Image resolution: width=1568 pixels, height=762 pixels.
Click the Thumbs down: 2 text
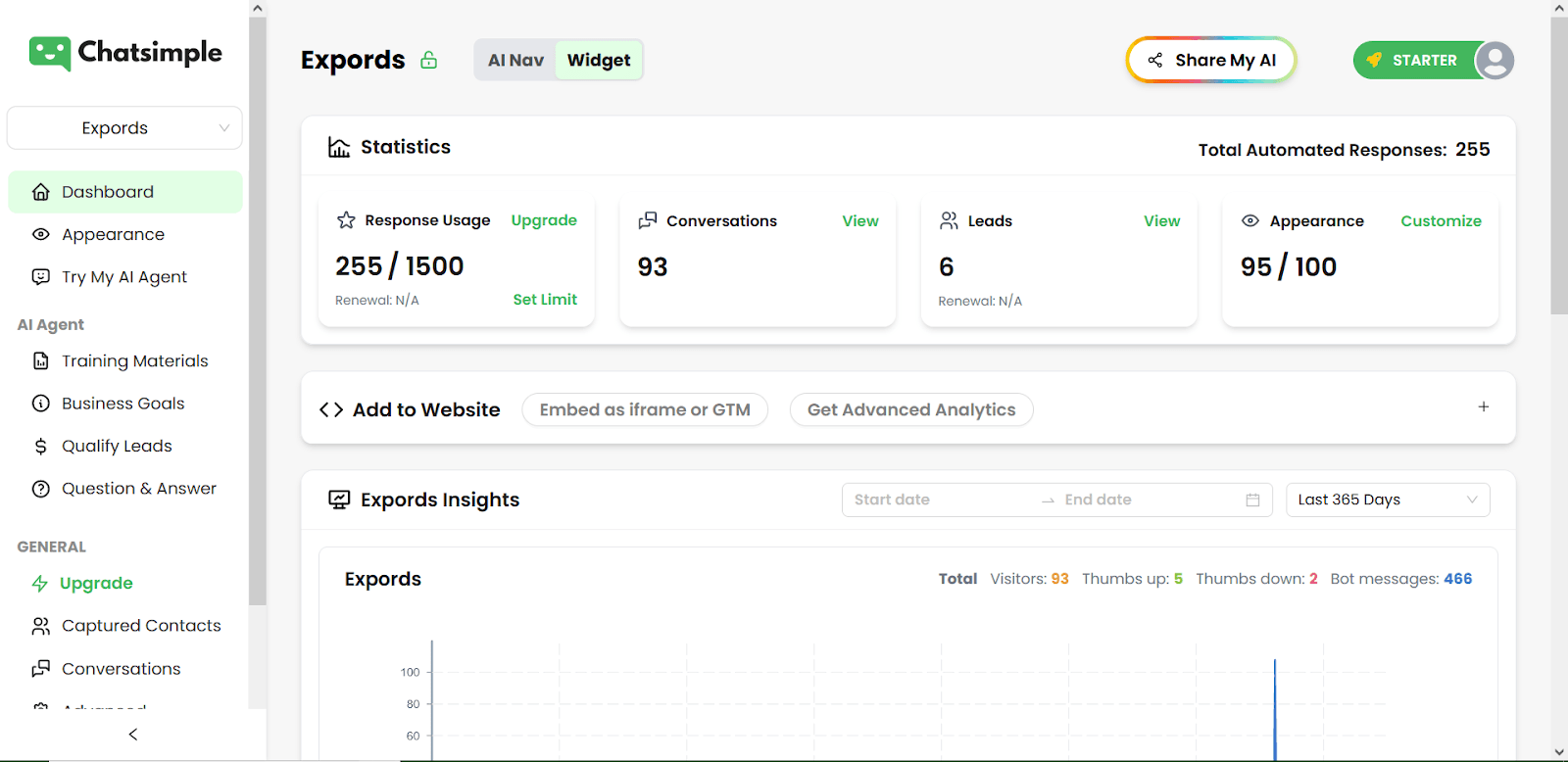[1256, 579]
